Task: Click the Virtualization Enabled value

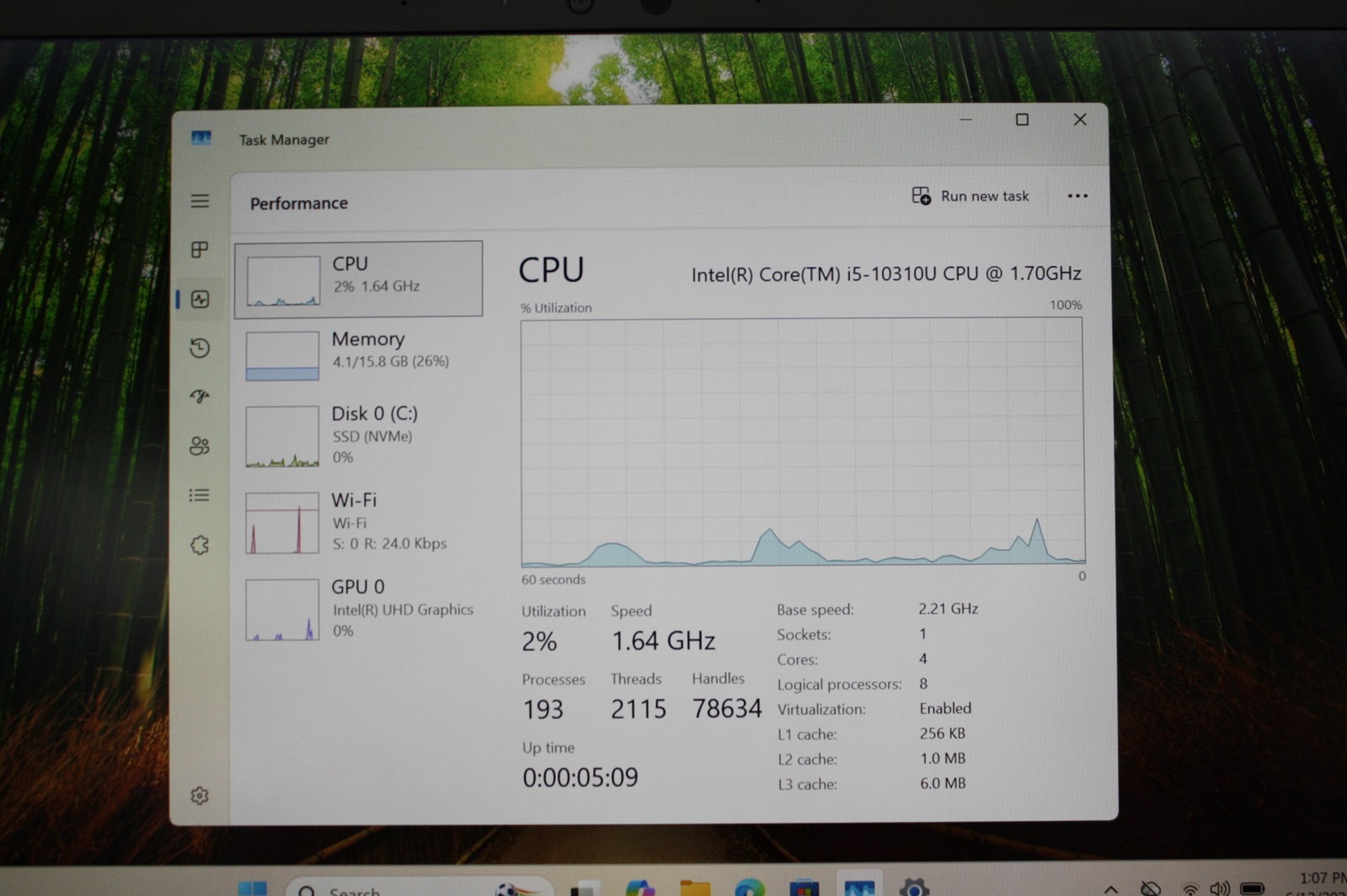Action: 945,708
